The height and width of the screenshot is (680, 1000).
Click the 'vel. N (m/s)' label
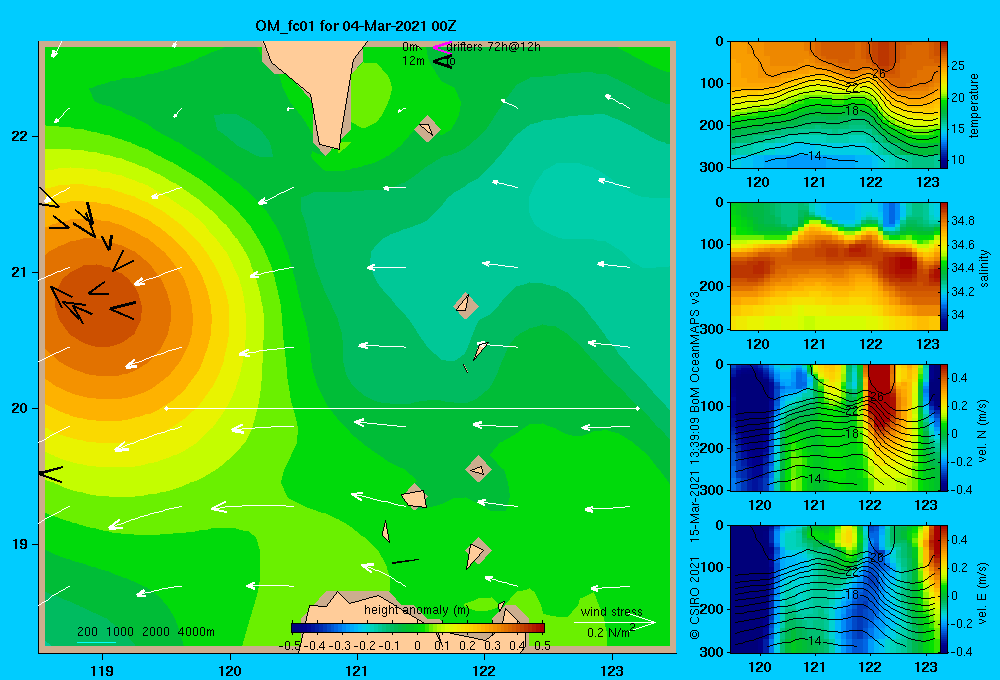pyautogui.click(x=982, y=431)
